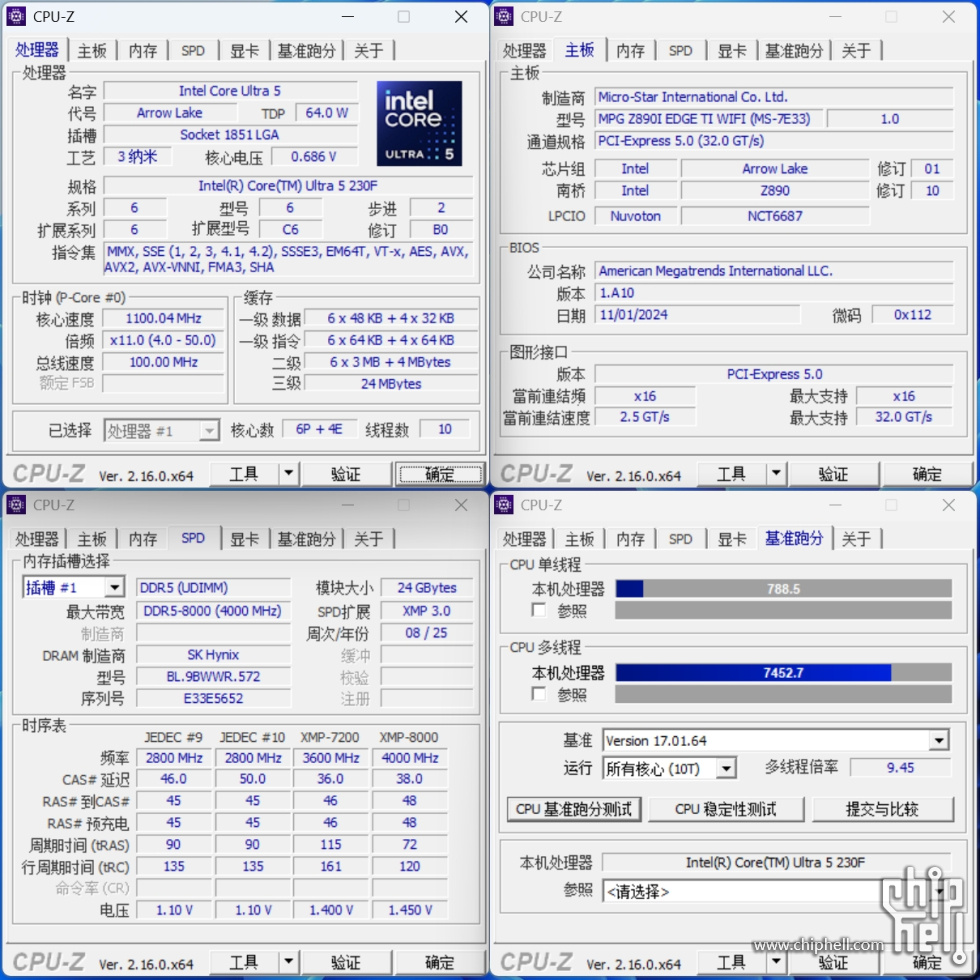Click the core voltage value "0.686 V"
Viewport: 980px width, 980px height.
(314, 156)
